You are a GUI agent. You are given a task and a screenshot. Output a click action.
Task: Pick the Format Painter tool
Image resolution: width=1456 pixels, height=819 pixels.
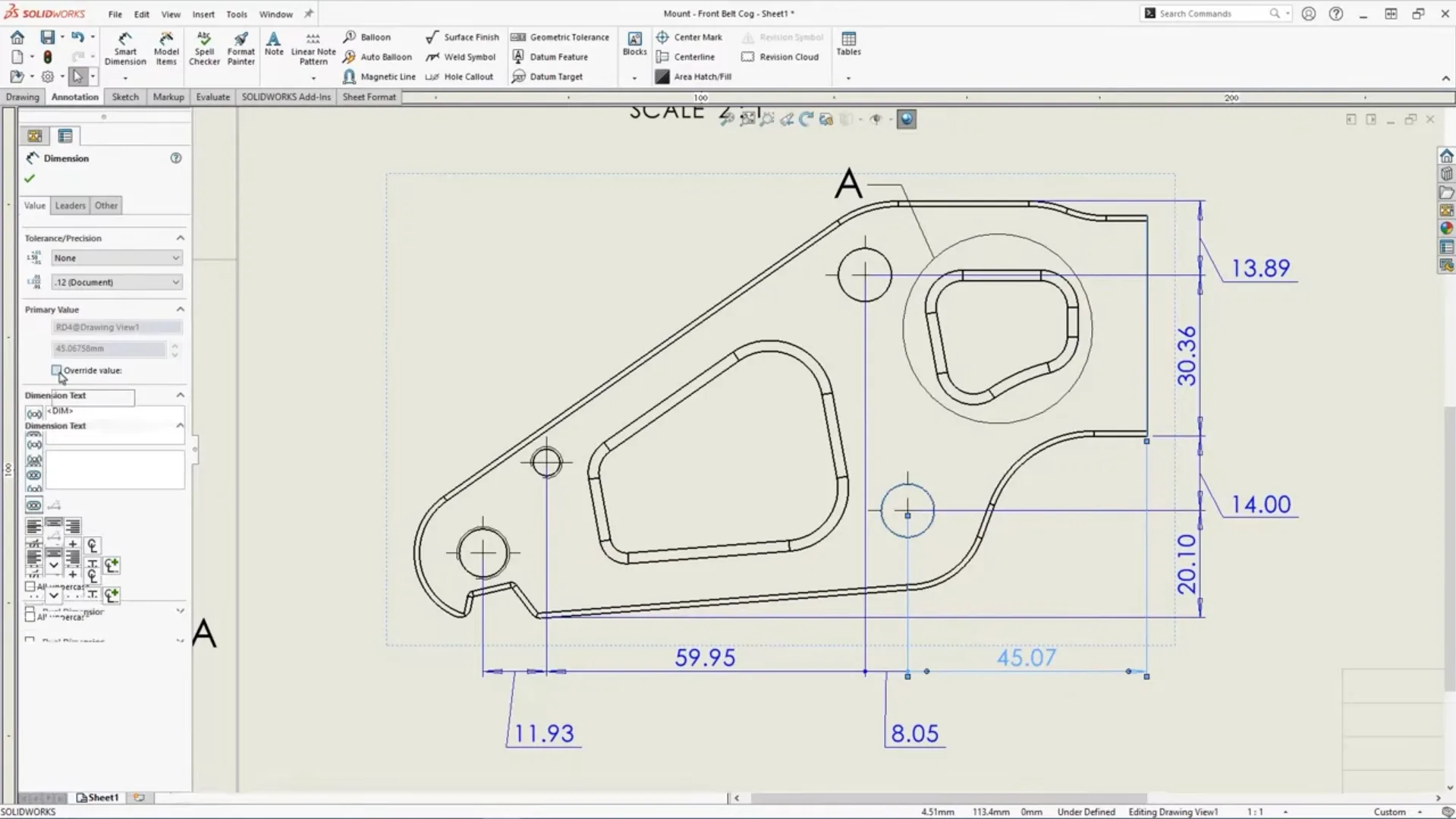(x=241, y=49)
